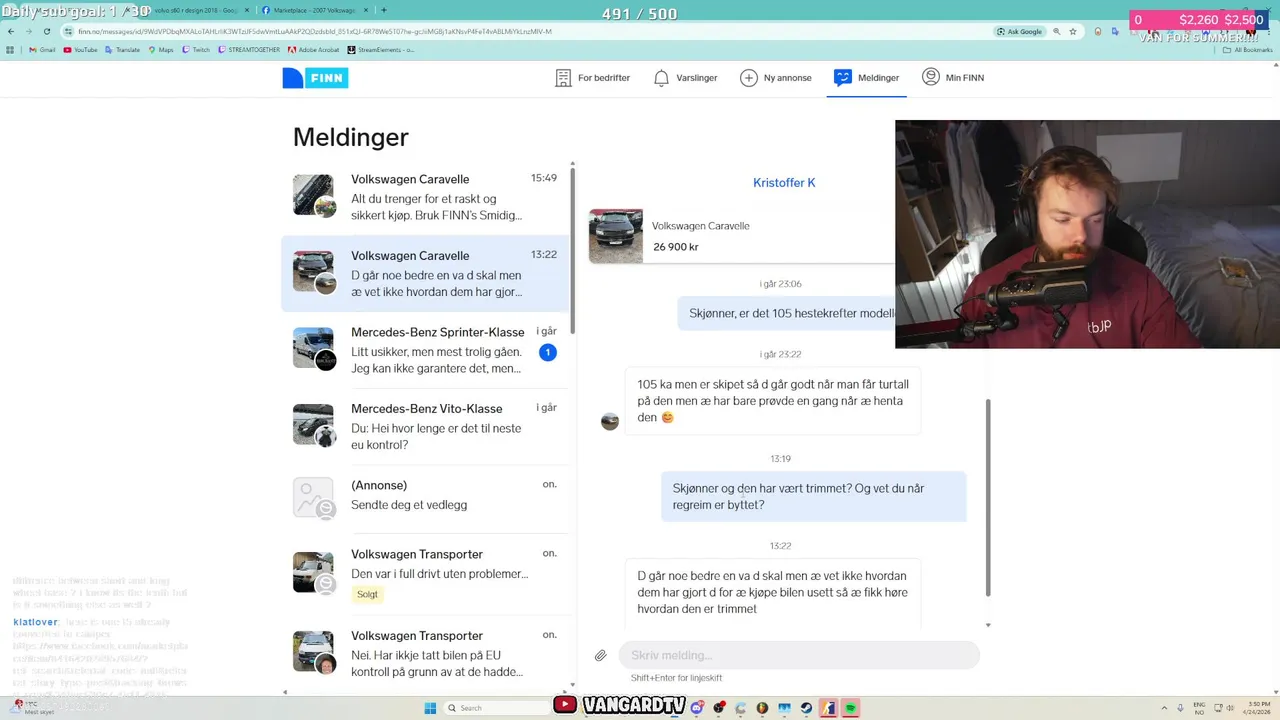Click the attachment paperclip icon
The width and height of the screenshot is (1280, 720).
coord(600,656)
